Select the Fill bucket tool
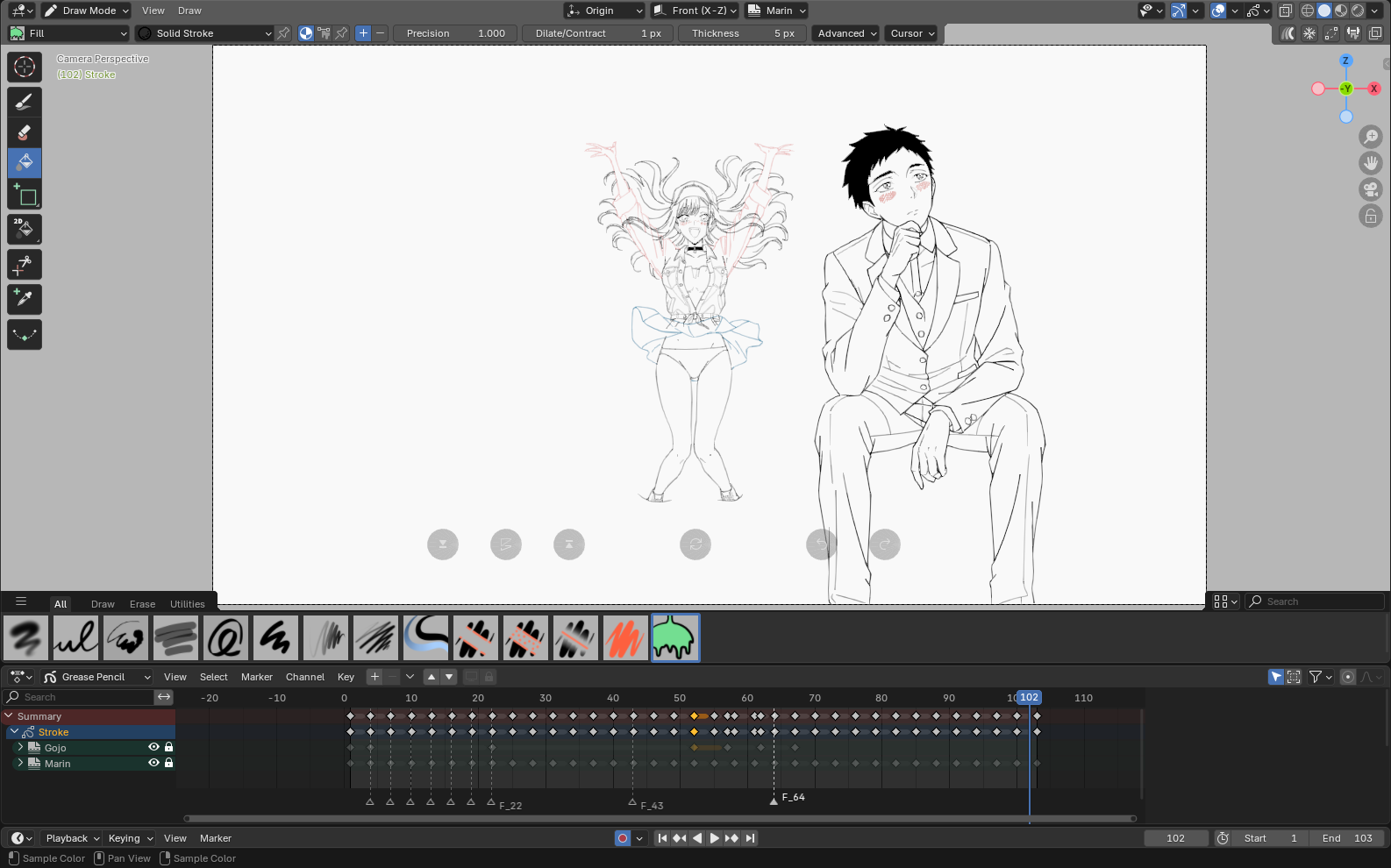 click(x=25, y=163)
